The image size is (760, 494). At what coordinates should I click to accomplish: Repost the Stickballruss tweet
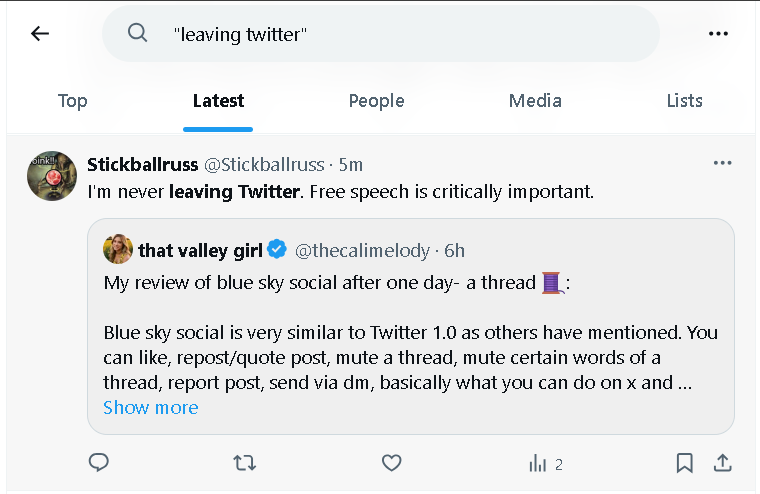(x=244, y=463)
